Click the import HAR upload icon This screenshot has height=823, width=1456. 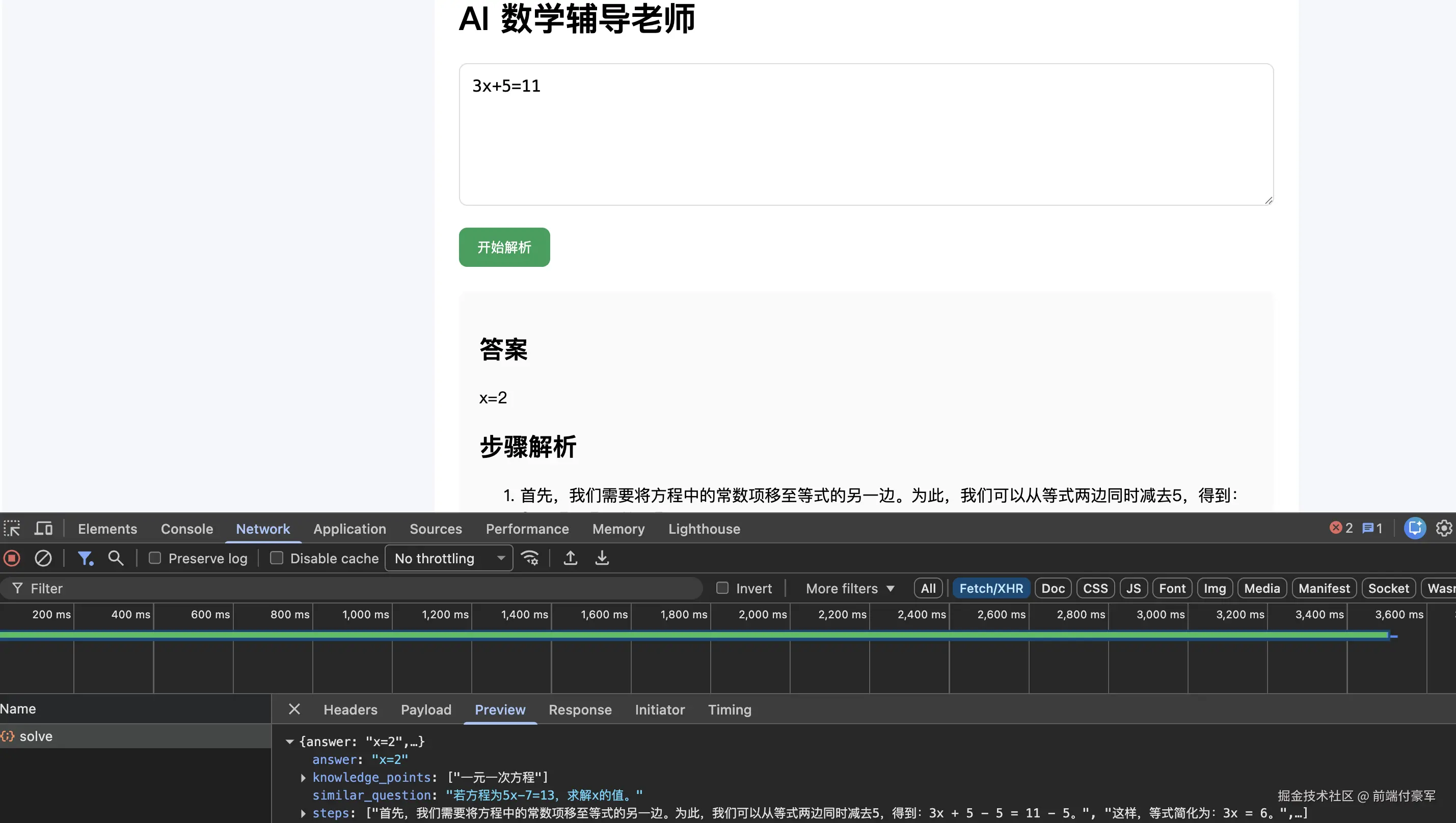(x=571, y=559)
